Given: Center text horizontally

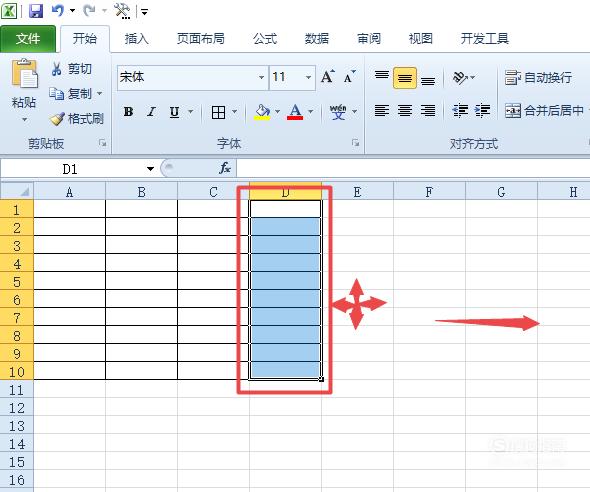Looking at the screenshot, I should tap(405, 111).
